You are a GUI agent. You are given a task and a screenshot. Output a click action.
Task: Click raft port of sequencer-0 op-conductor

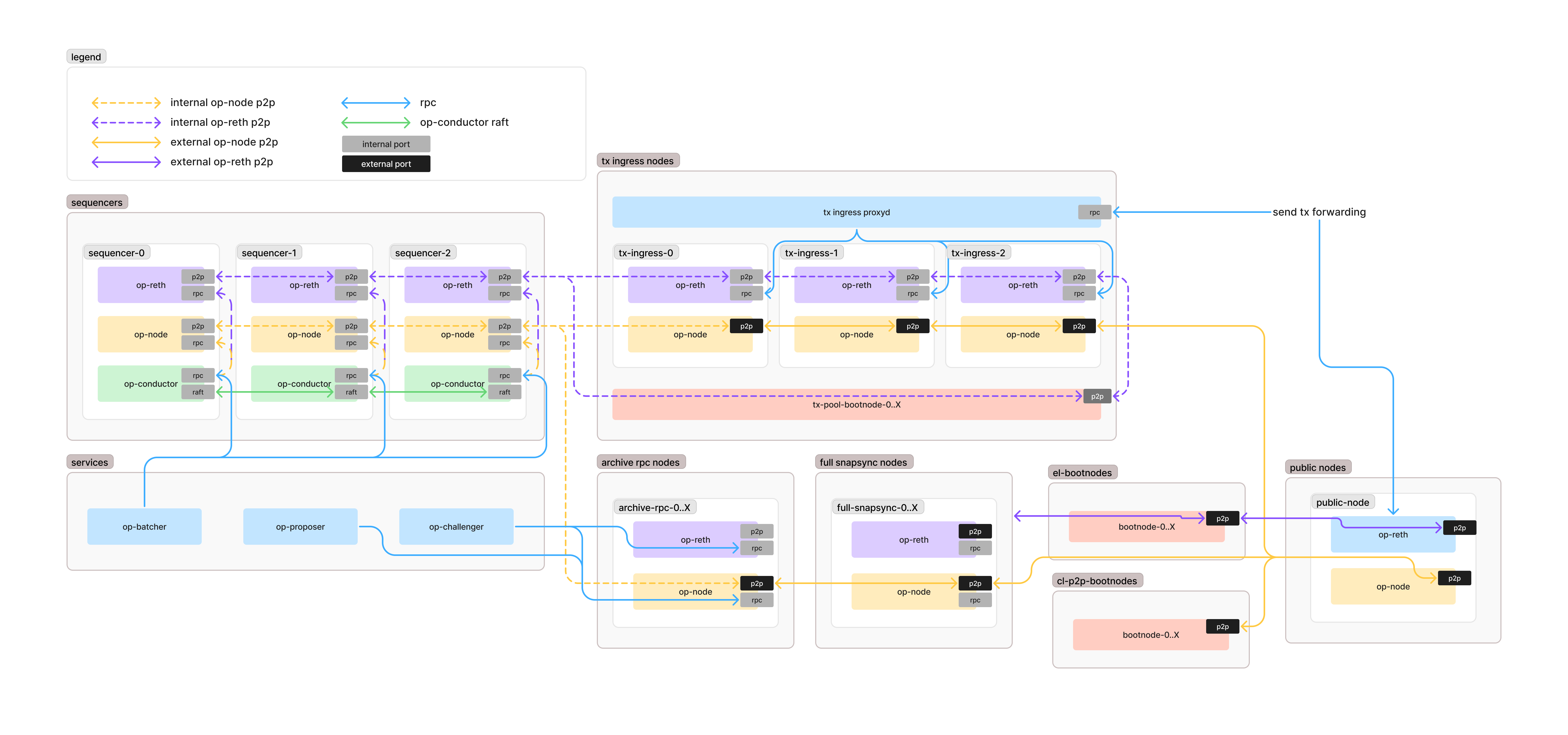point(198,392)
